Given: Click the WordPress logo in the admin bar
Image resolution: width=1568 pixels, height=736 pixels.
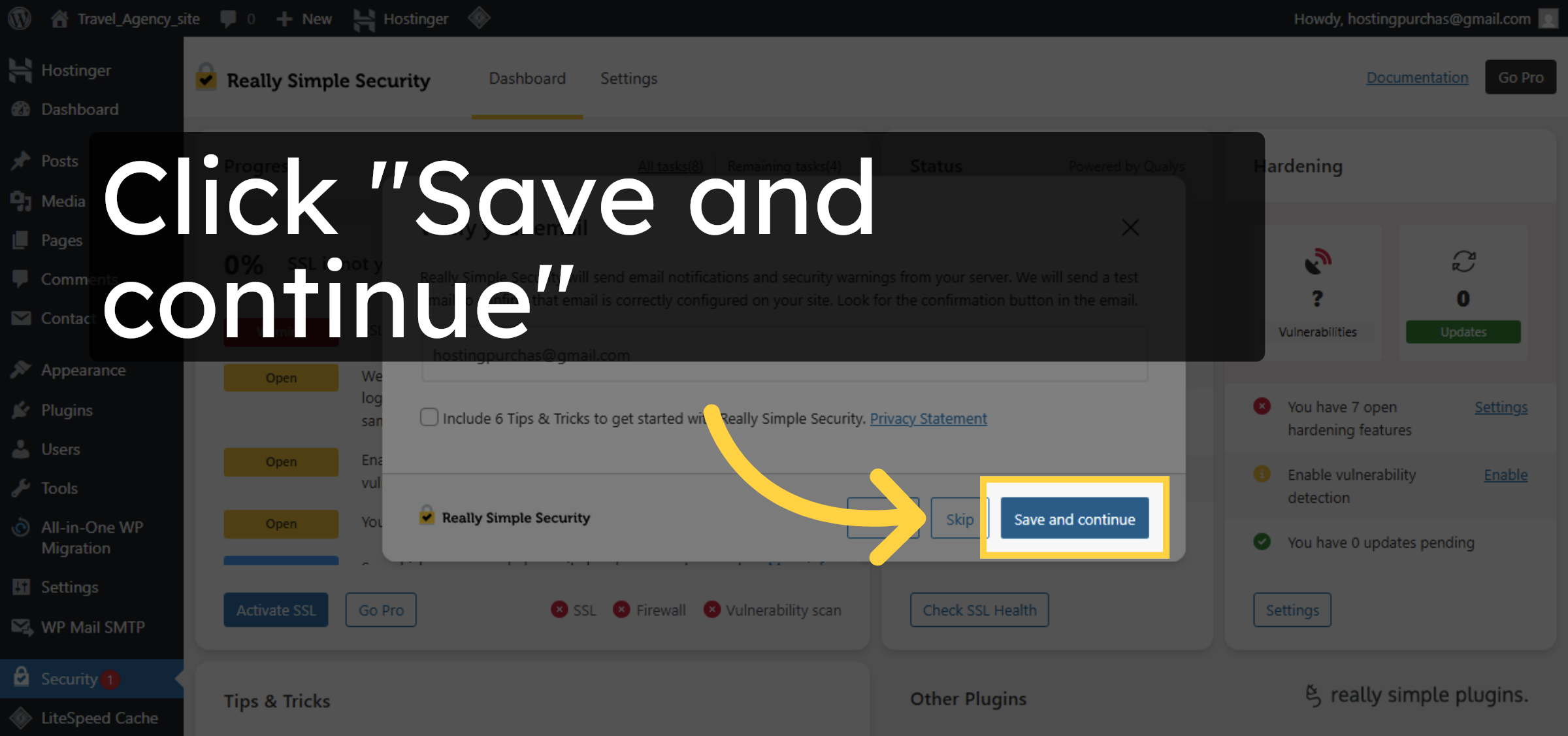Looking at the screenshot, I should click(x=19, y=18).
